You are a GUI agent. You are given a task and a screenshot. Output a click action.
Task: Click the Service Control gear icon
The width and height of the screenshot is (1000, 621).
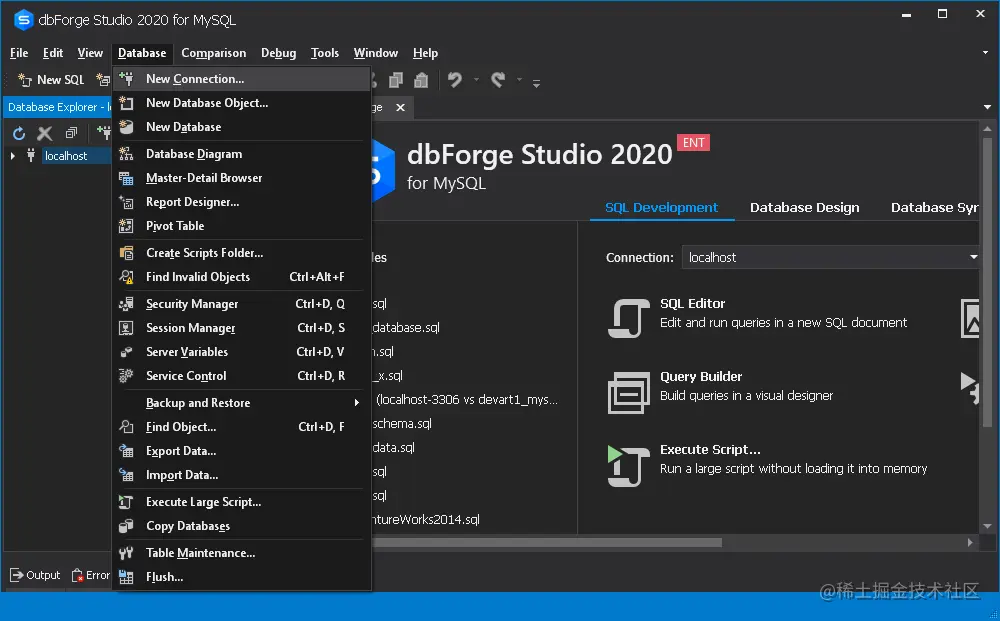pos(126,376)
